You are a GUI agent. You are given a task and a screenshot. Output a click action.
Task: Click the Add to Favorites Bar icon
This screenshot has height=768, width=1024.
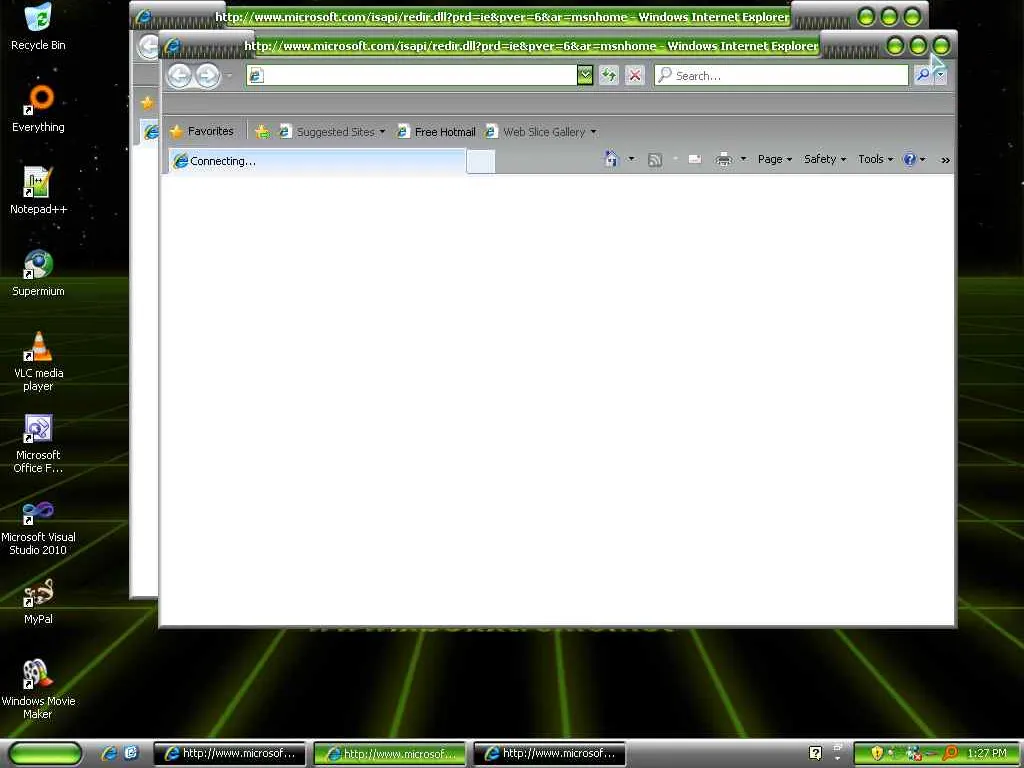(x=262, y=132)
